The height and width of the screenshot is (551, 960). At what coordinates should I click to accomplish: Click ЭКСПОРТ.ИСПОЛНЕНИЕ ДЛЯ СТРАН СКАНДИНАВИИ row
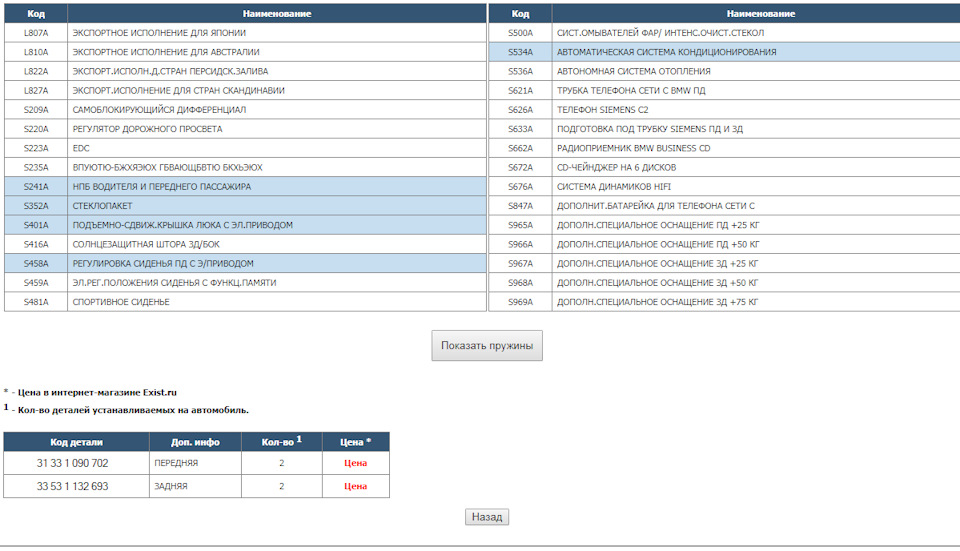click(246, 90)
